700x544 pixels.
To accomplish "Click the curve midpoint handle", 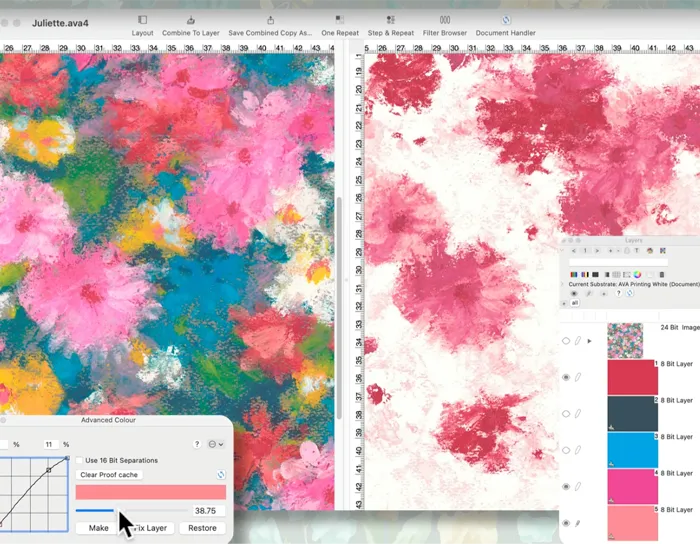I will [x=49, y=470].
